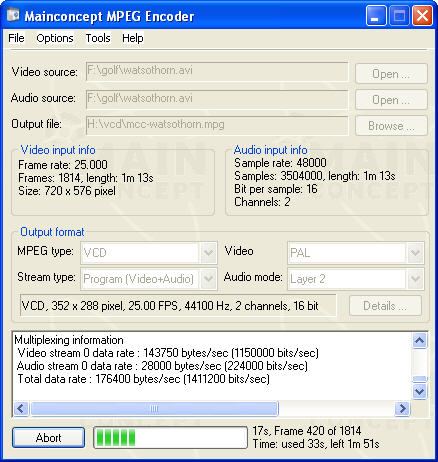This screenshot has width=438, height=462.
Task: Click the 'Frame rate: 25.000' text
Action: click(x=63, y=165)
